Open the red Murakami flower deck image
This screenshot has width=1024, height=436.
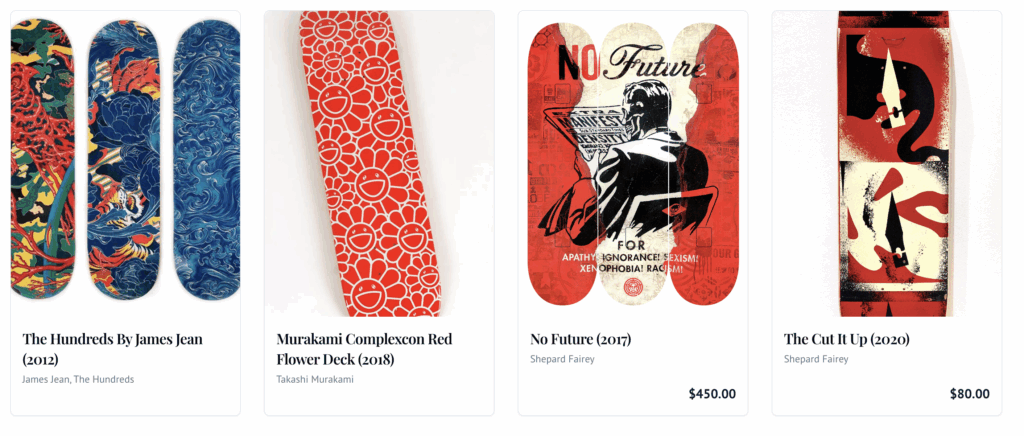click(x=378, y=160)
